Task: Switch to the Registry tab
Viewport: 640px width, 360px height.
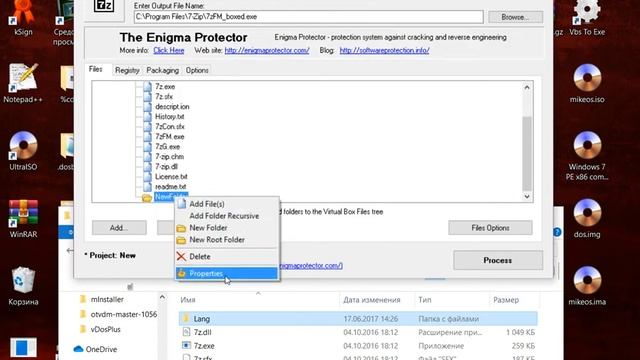Action: (127, 70)
